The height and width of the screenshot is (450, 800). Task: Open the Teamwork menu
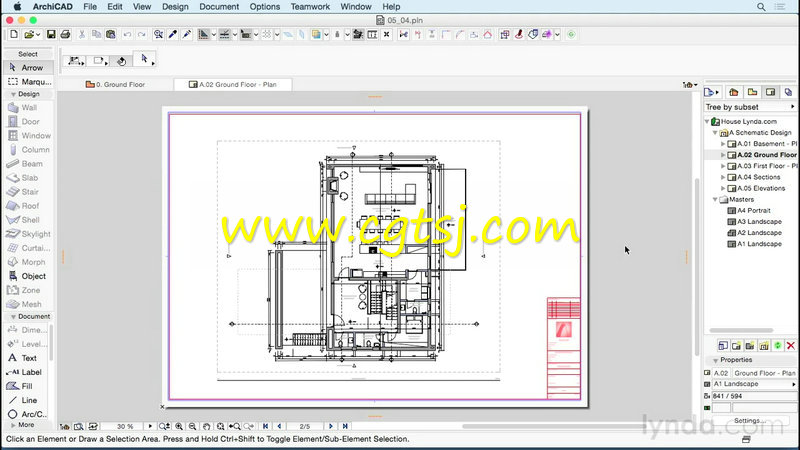(310, 7)
